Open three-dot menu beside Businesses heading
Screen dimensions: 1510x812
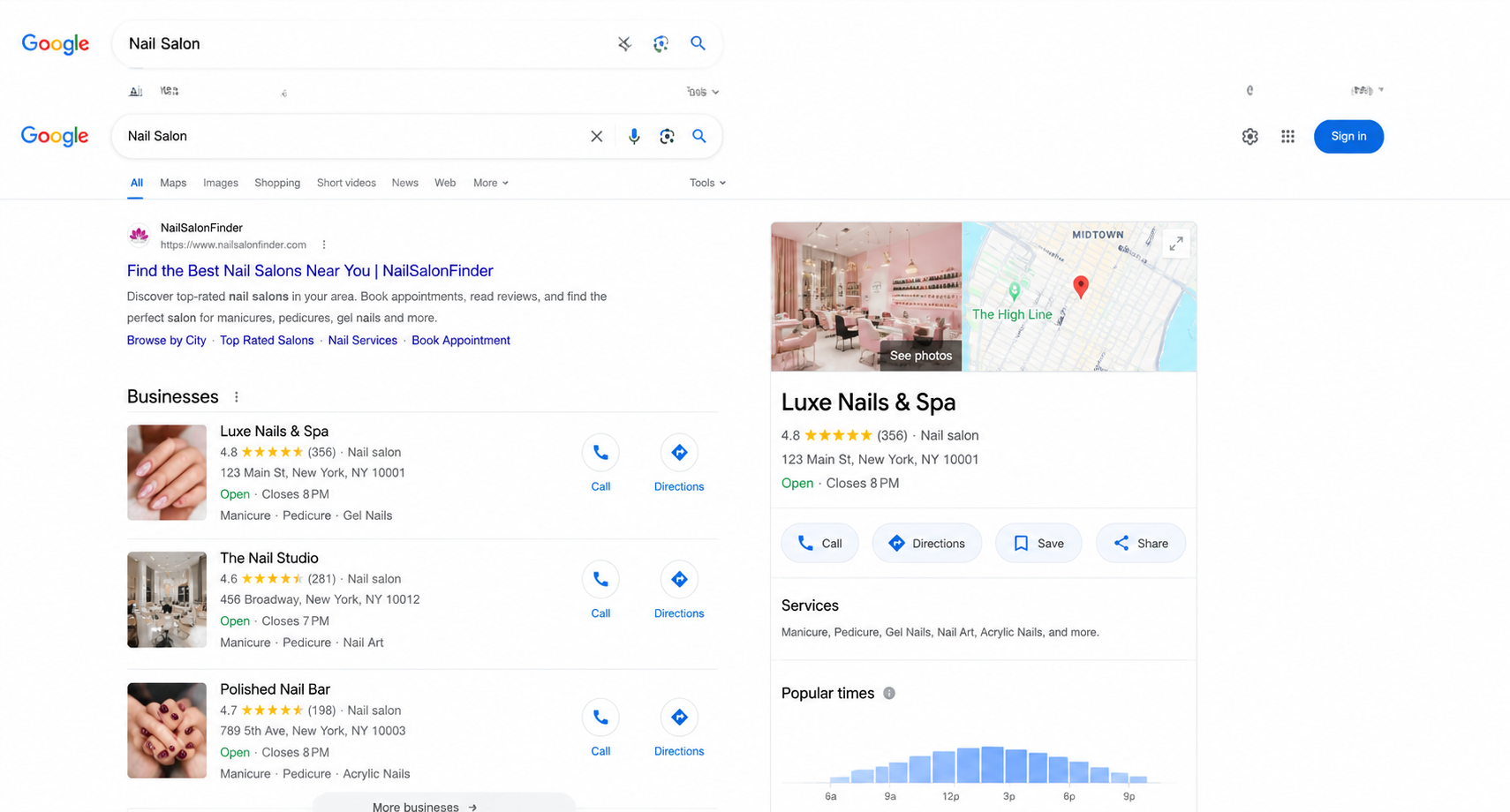pyautogui.click(x=236, y=397)
